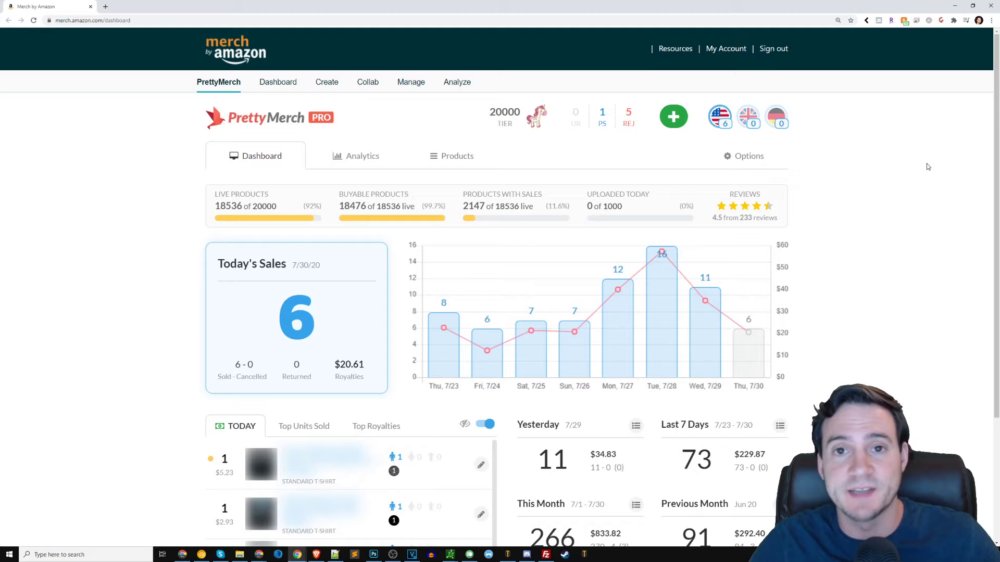Select the US marketplace flag icon

click(719, 117)
